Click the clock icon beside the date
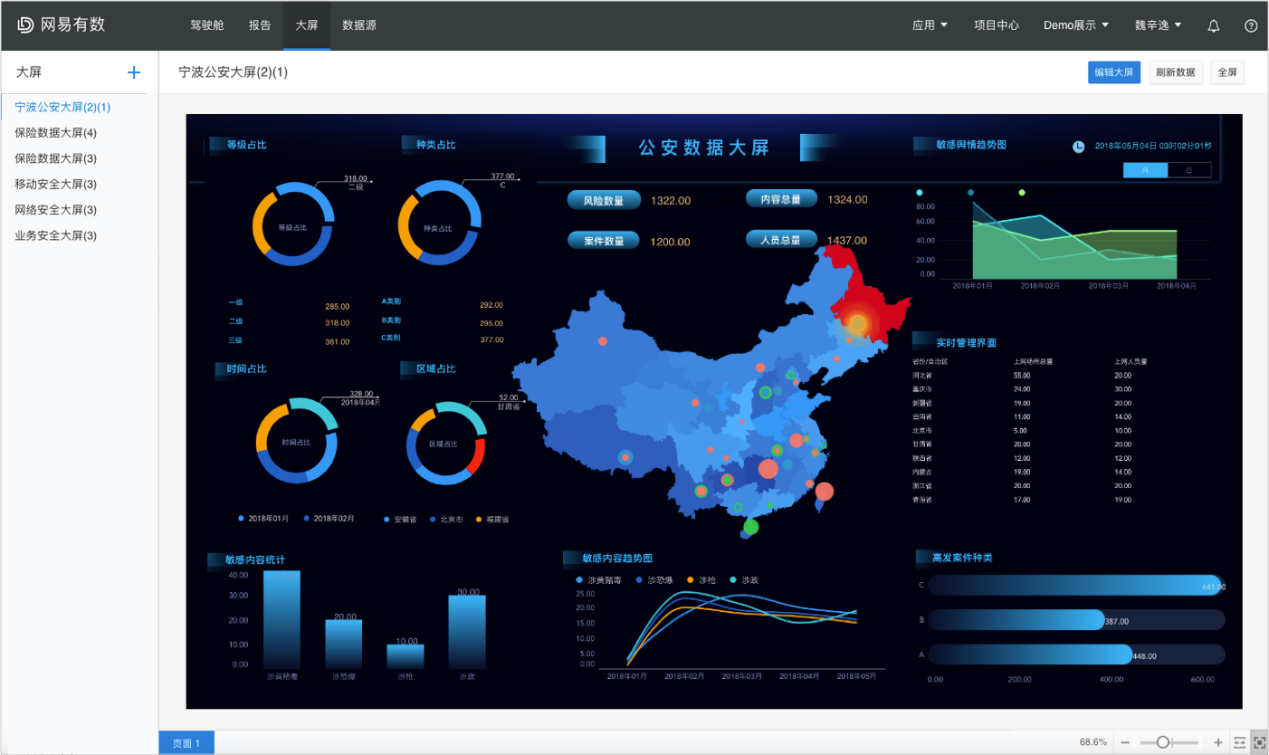 click(1078, 147)
